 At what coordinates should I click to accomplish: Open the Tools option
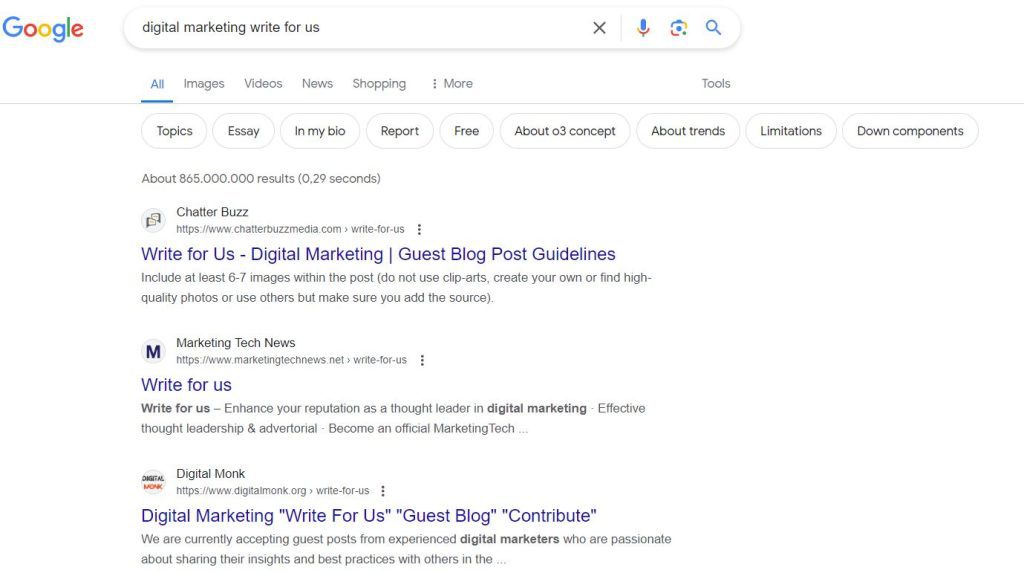(x=716, y=84)
